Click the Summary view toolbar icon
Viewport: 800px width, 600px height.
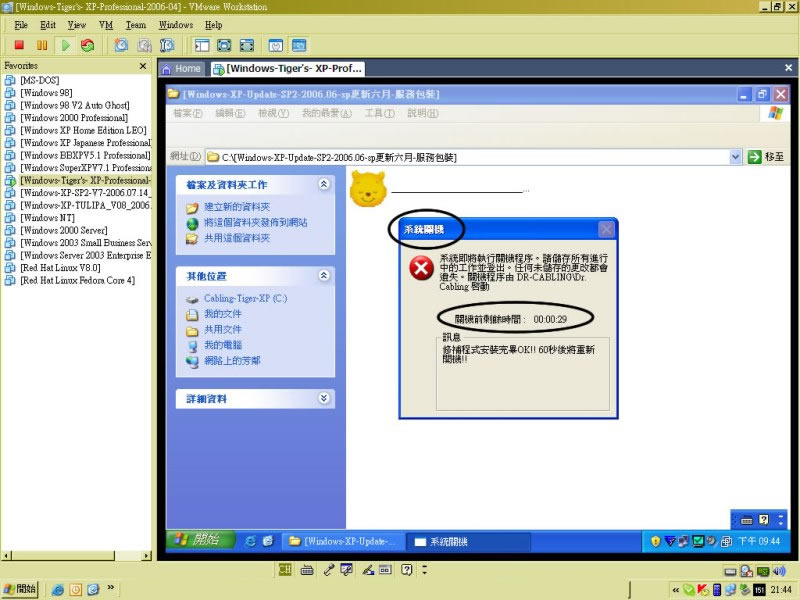click(276, 45)
